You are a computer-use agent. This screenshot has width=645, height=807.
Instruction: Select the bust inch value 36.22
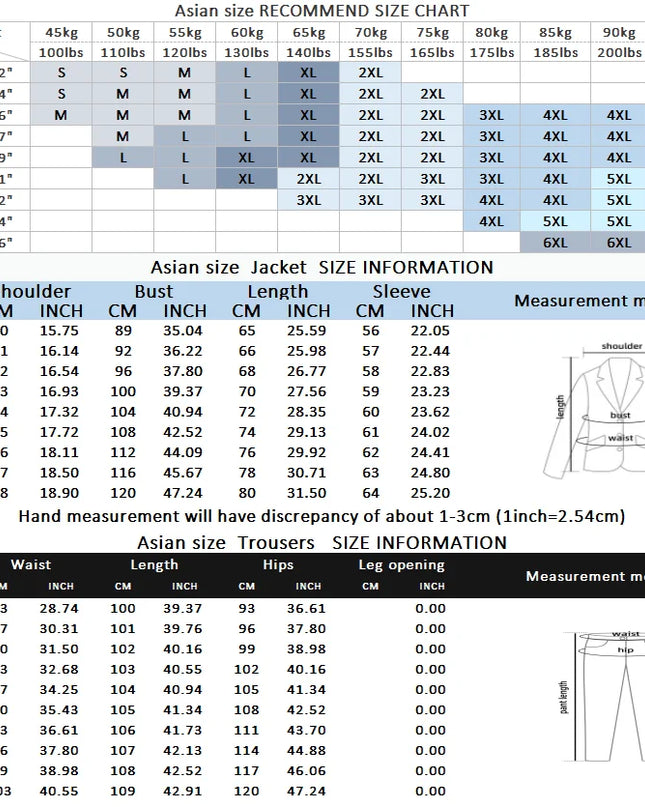(183, 351)
